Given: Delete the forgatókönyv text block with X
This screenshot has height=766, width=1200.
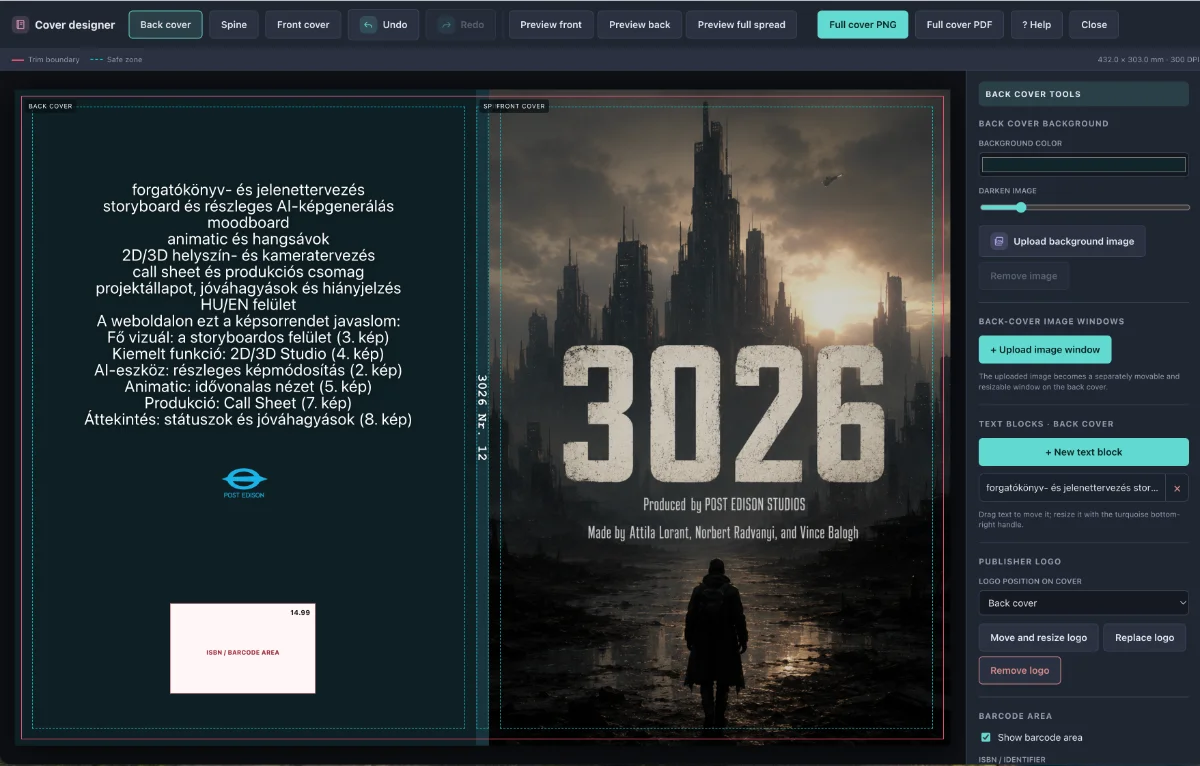Looking at the screenshot, I should tap(1177, 488).
